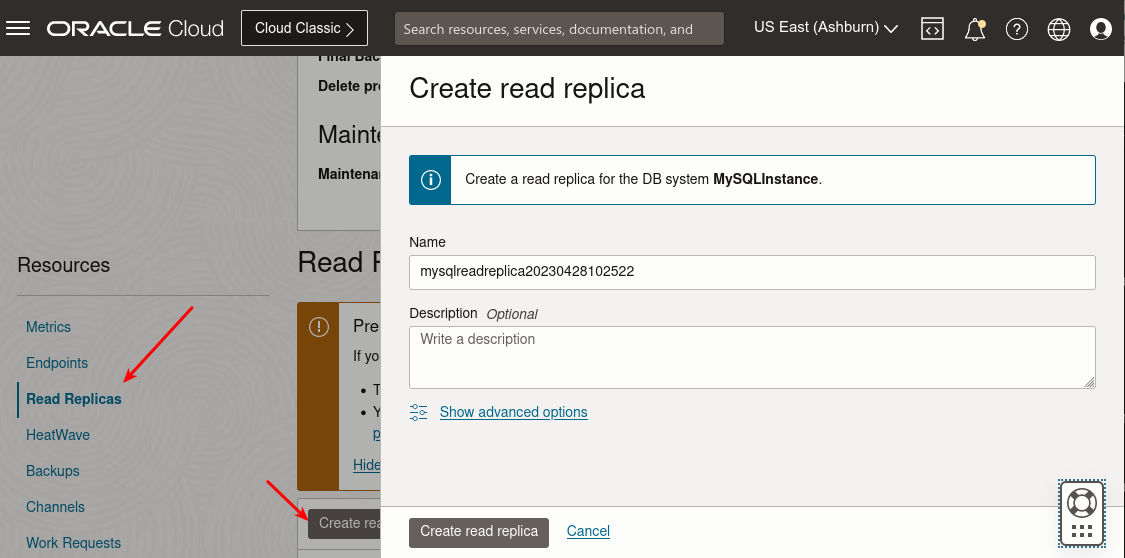The height and width of the screenshot is (558, 1125).
Task: Open the help question mark menu
Action: [1017, 29]
